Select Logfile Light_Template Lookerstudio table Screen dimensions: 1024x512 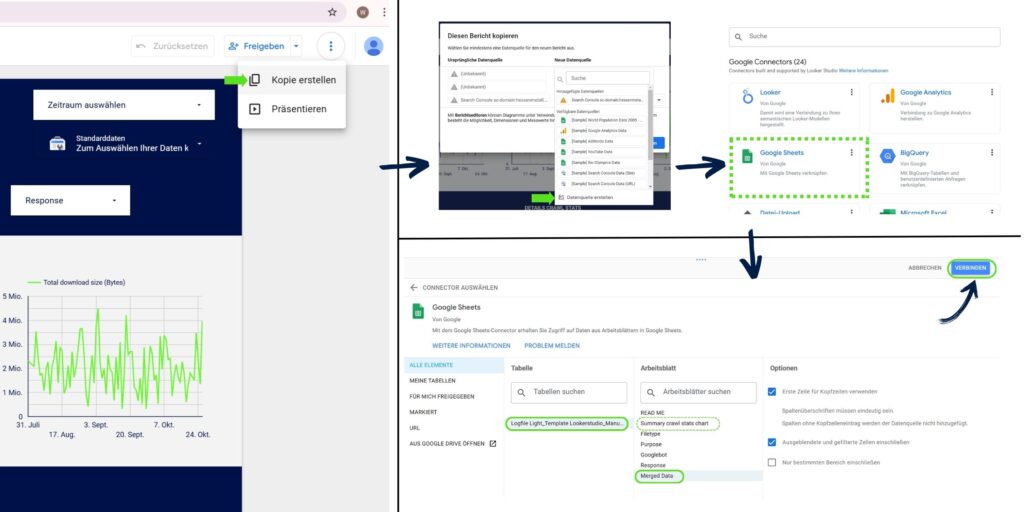point(567,424)
